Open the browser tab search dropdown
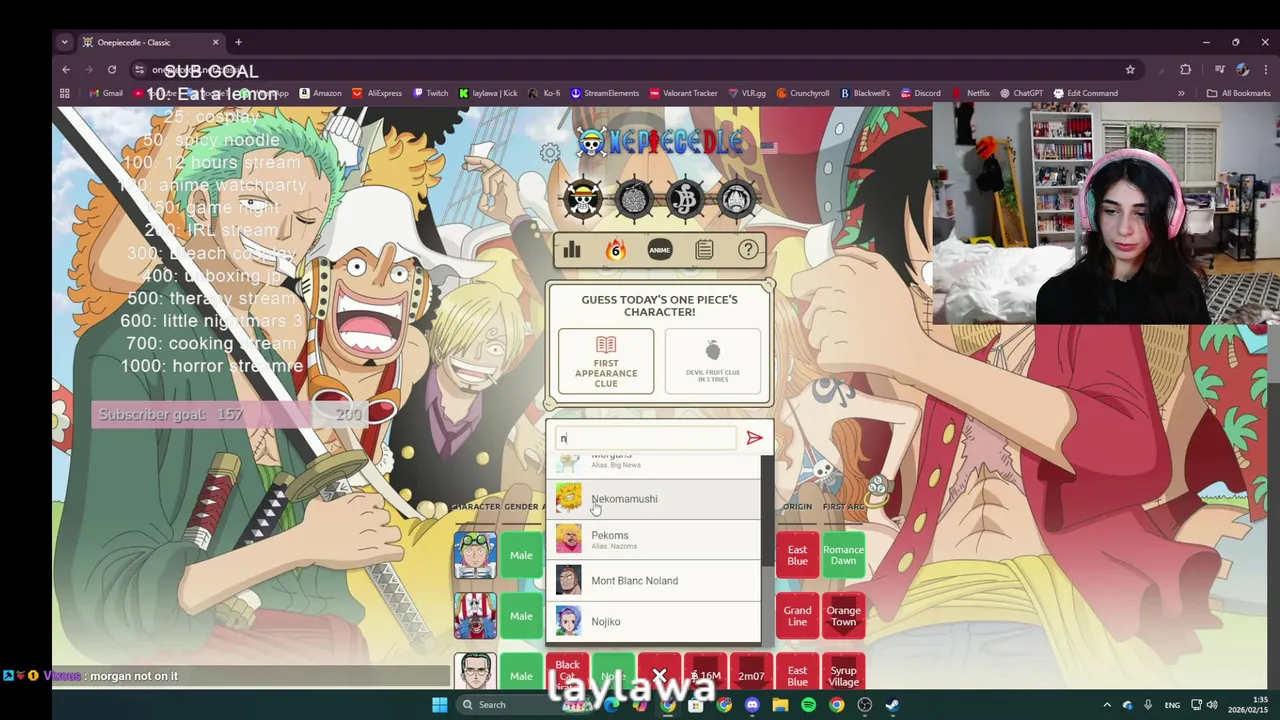Image resolution: width=1280 pixels, height=720 pixels. pos(64,42)
